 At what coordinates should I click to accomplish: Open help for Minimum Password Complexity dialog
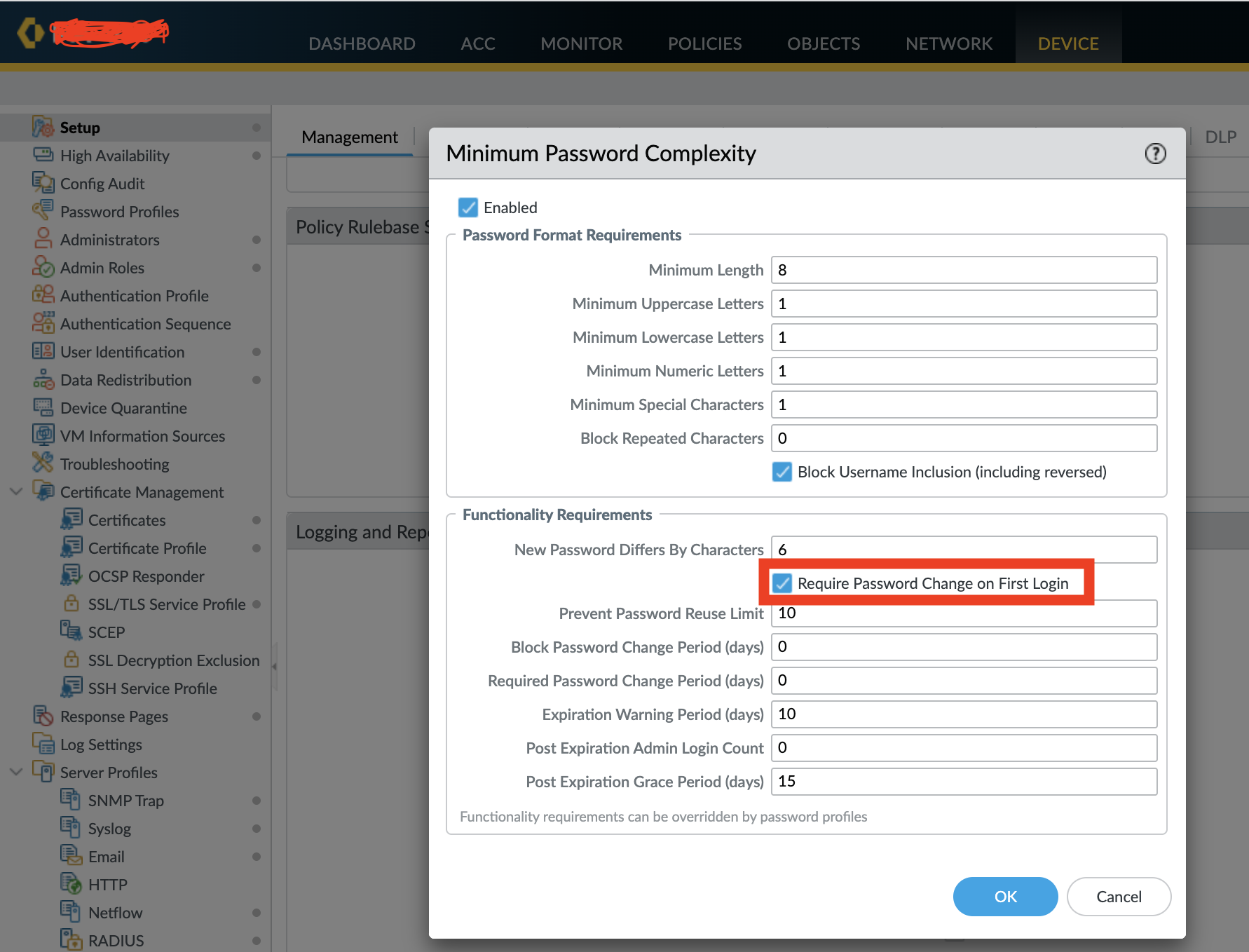click(1155, 154)
